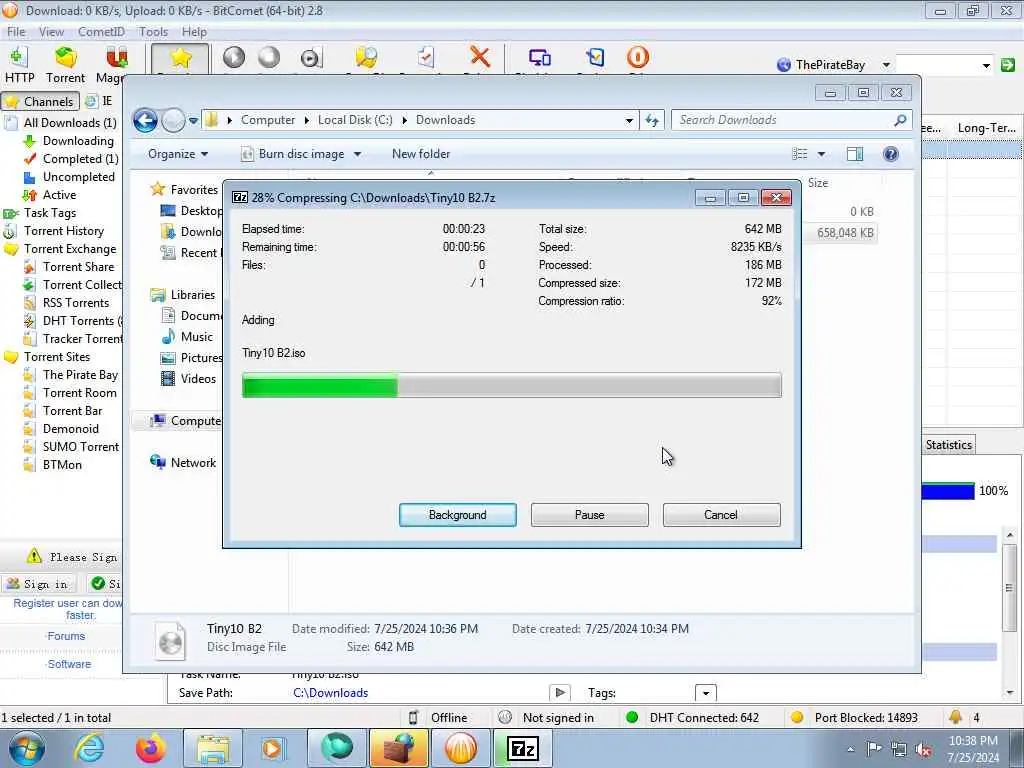Click the Explorer Help question mark icon

[x=890, y=154]
